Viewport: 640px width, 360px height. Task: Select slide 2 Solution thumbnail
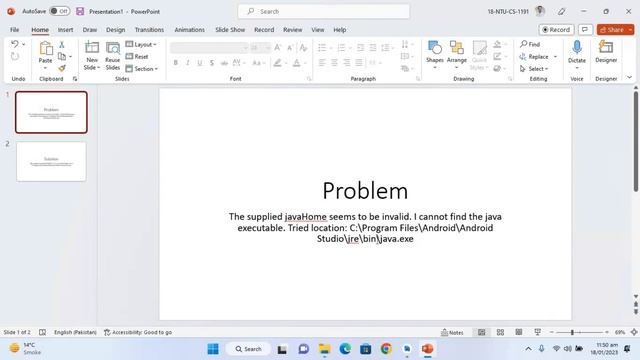pos(51,162)
